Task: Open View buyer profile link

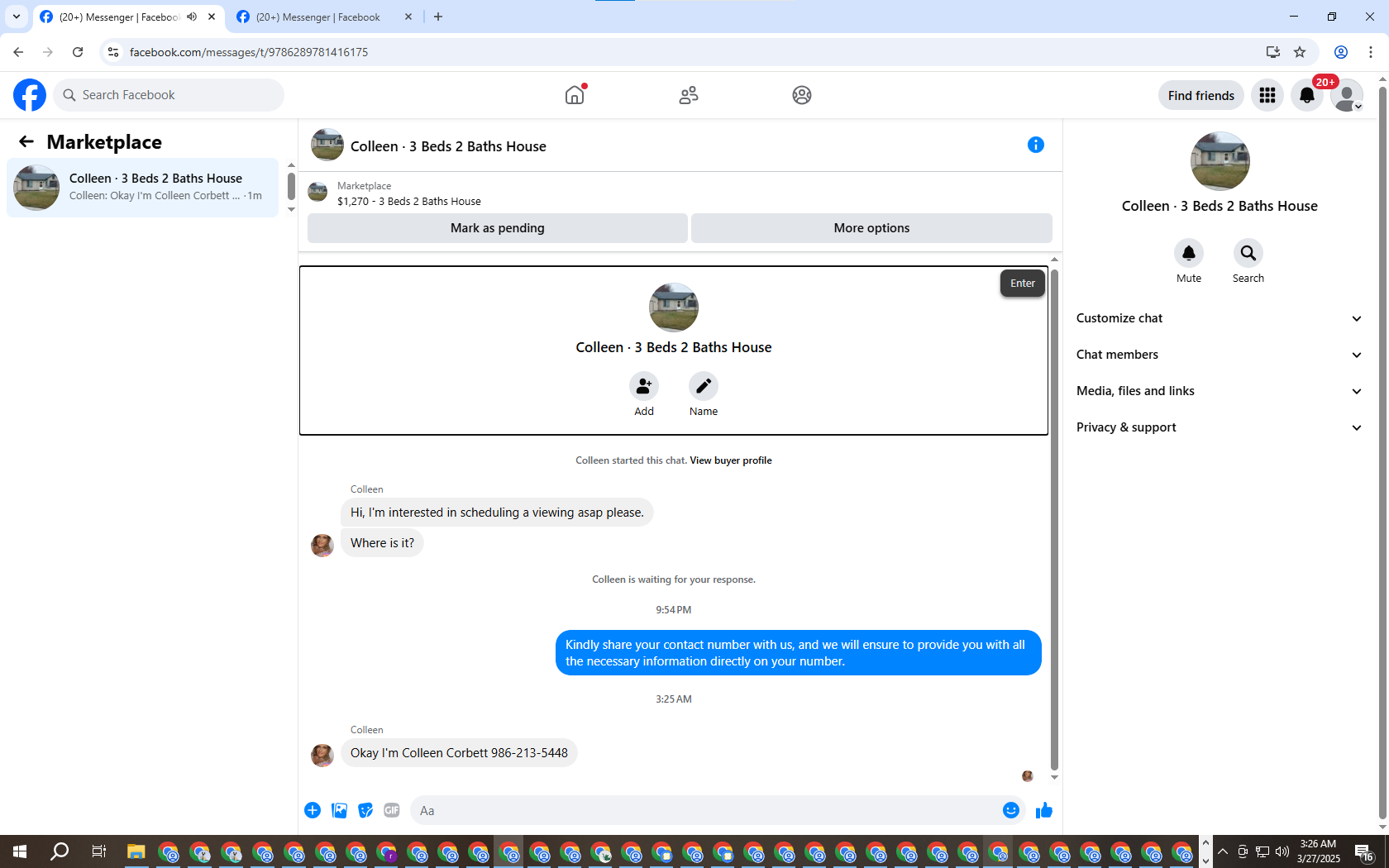Action: point(731,460)
